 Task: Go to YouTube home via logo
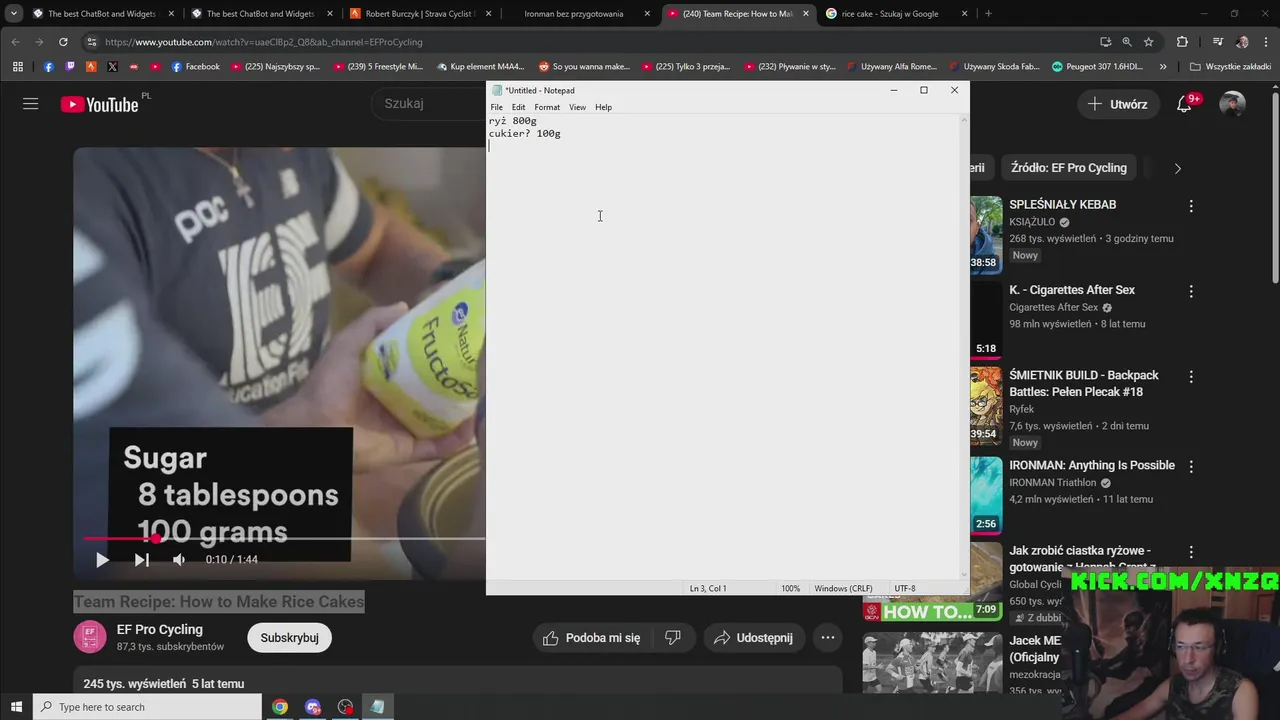click(100, 104)
